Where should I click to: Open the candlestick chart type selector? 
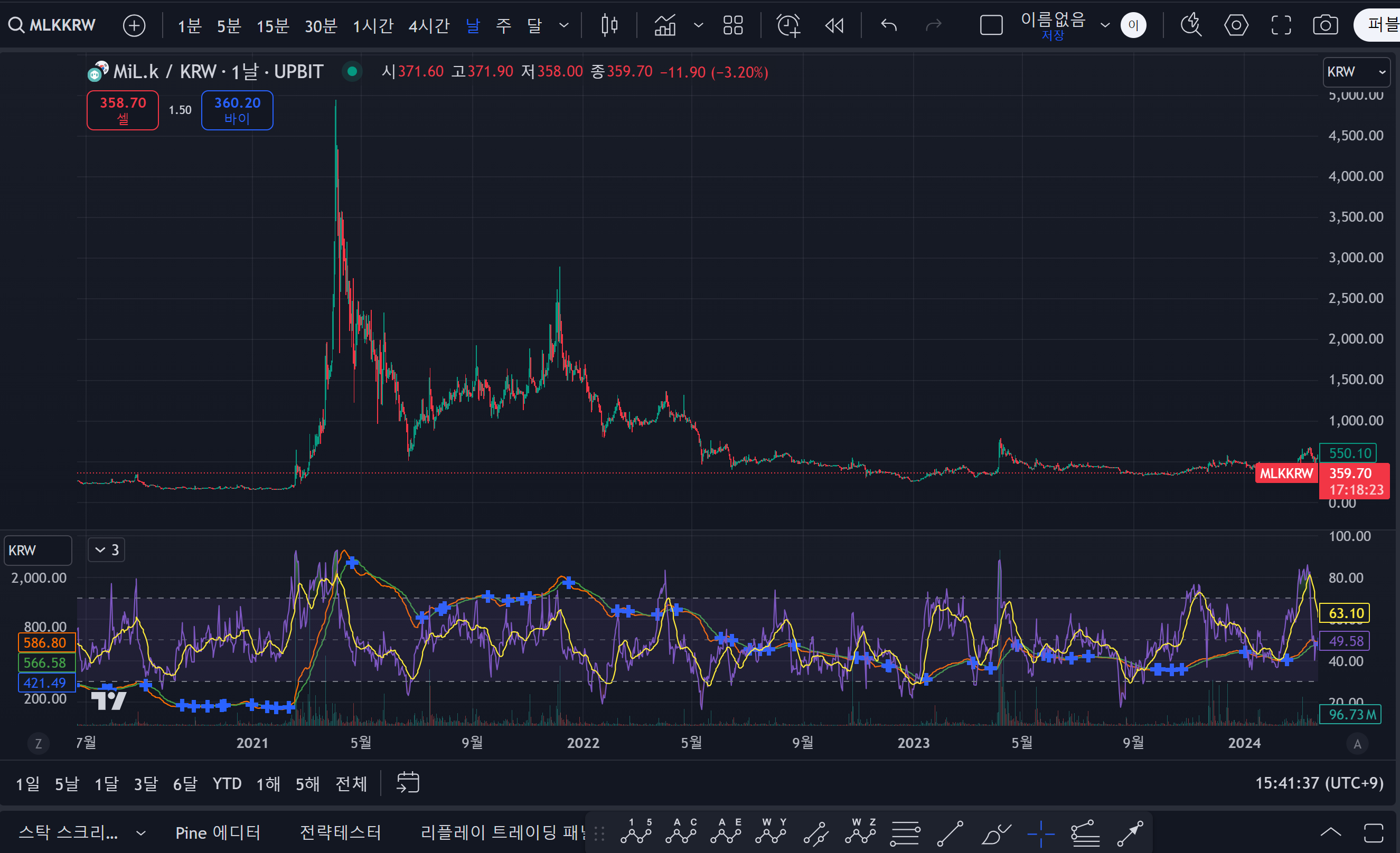click(609, 25)
